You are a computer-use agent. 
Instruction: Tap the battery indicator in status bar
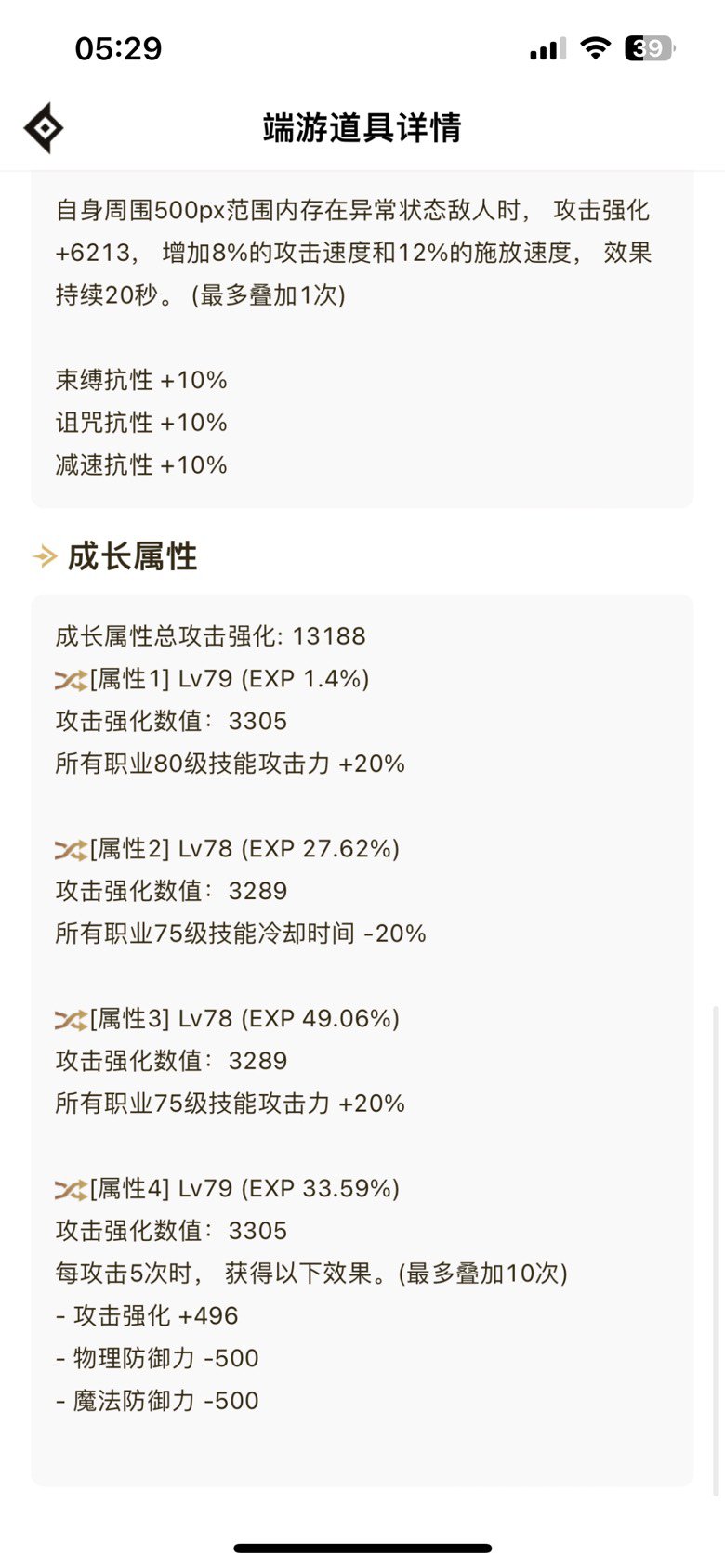(650, 47)
